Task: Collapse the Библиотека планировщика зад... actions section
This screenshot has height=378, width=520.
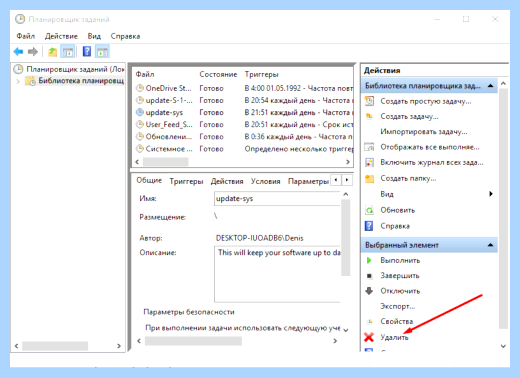Action: pyautogui.click(x=490, y=86)
